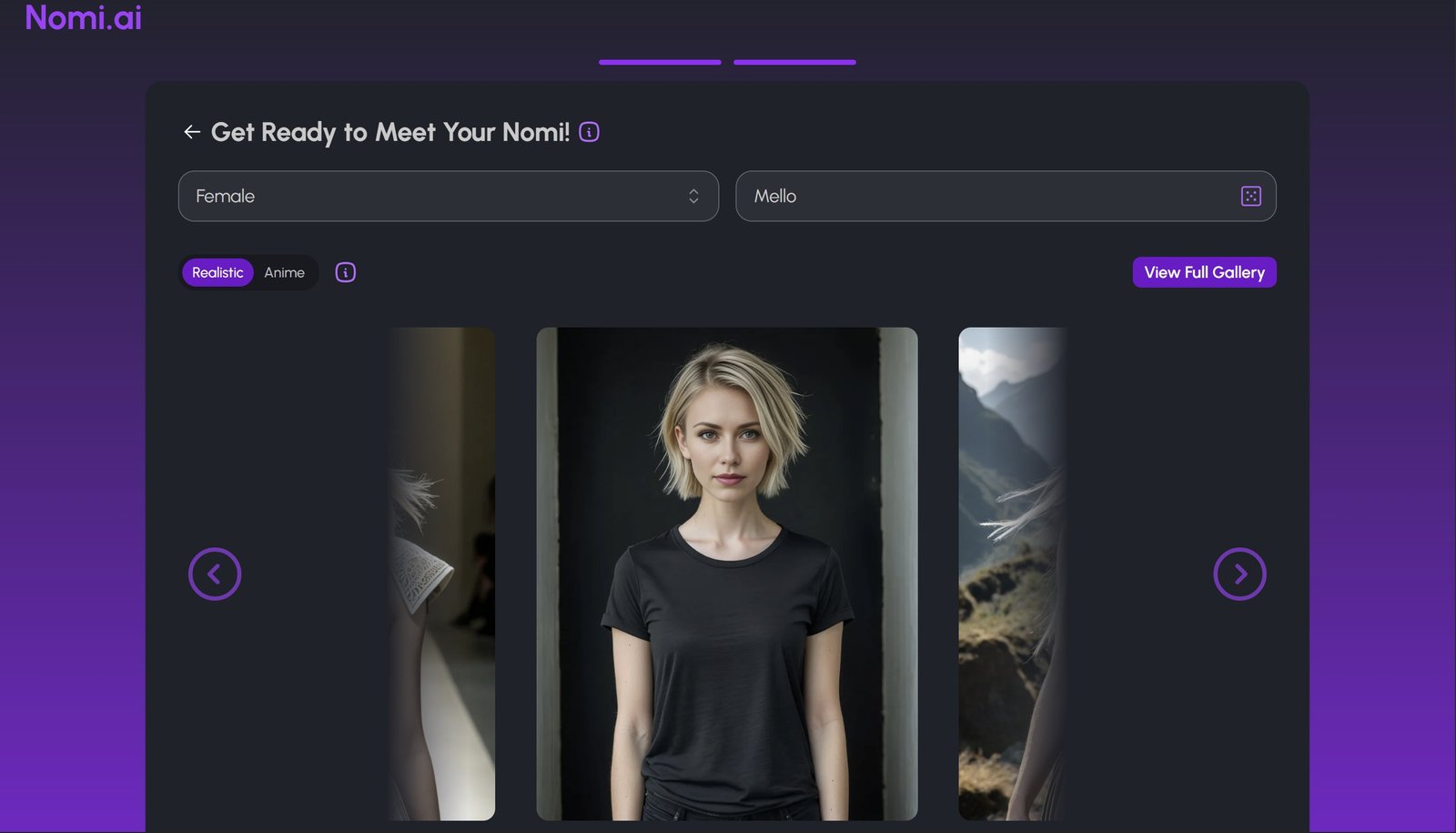The width and height of the screenshot is (1456, 833).
Task: Click the dropdown chevron on the gender selector
Action: pyautogui.click(x=693, y=196)
